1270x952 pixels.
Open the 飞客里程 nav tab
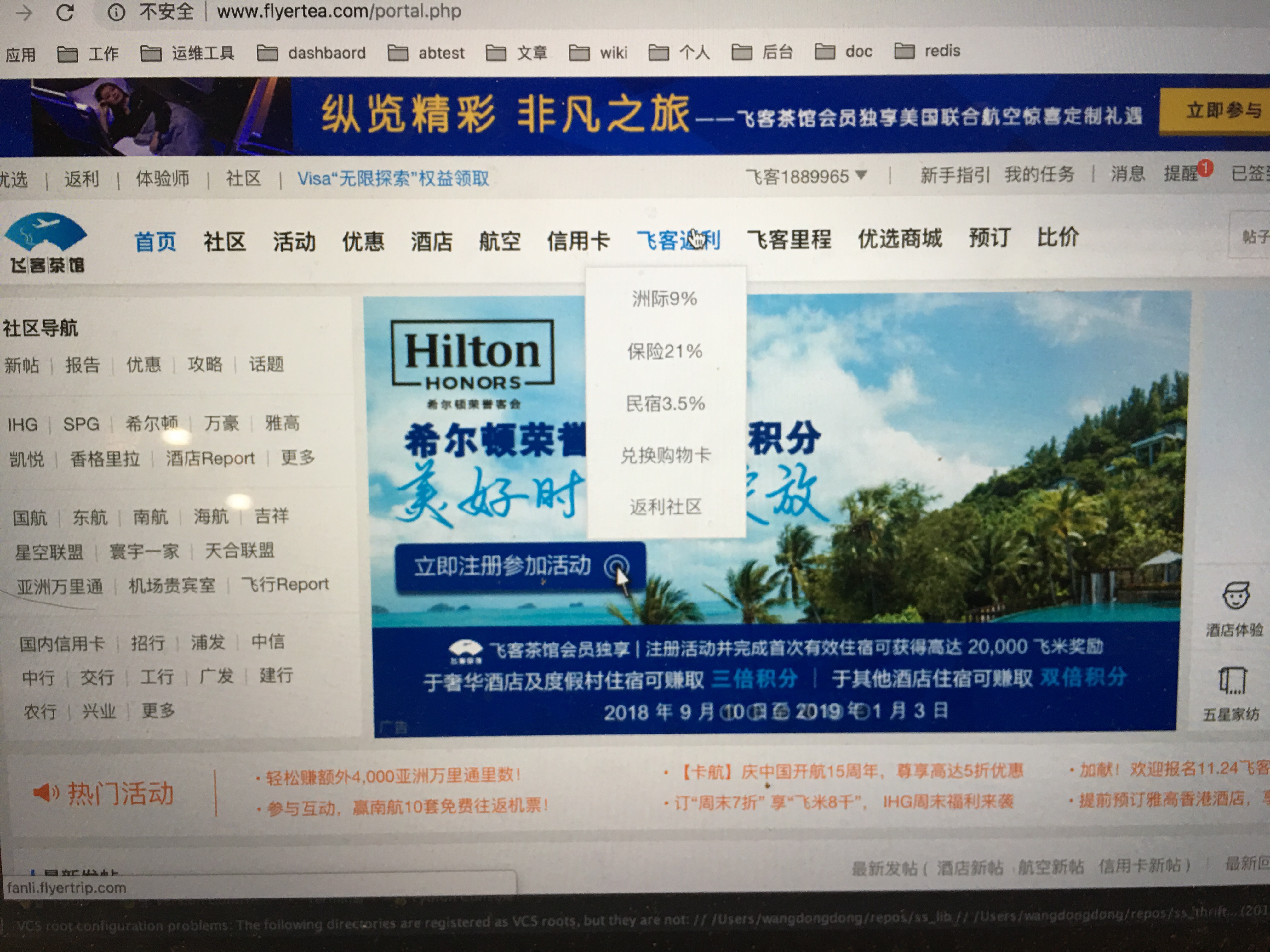[x=789, y=239]
